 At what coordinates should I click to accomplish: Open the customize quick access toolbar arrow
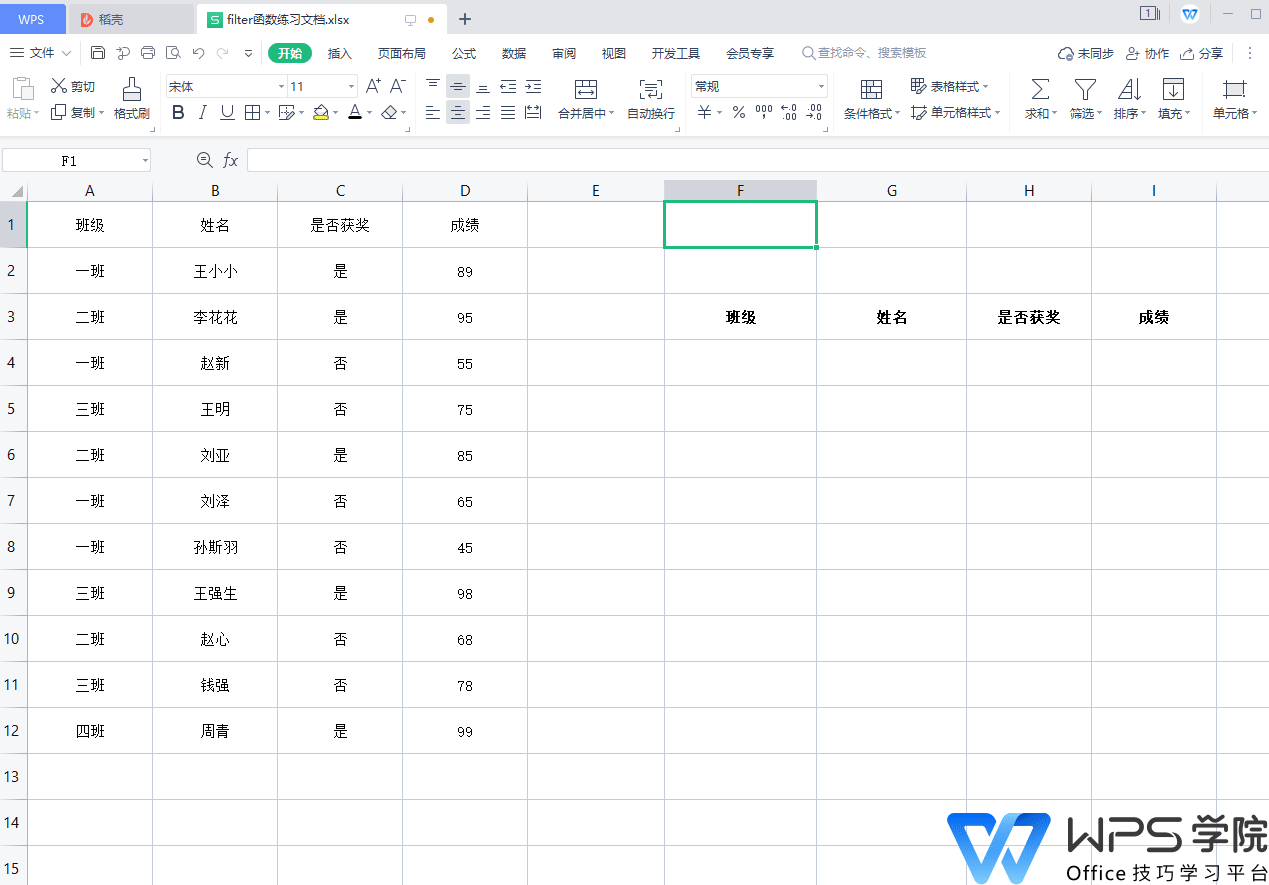click(248, 53)
